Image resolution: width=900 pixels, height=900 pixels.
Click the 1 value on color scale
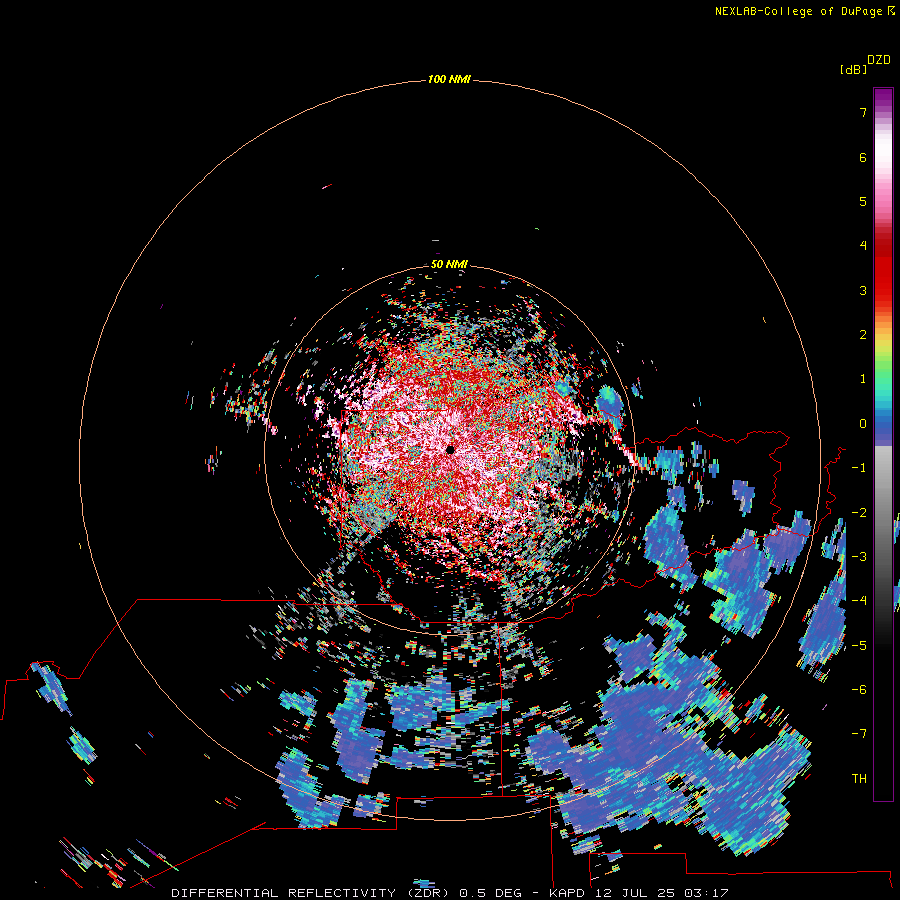(863, 379)
